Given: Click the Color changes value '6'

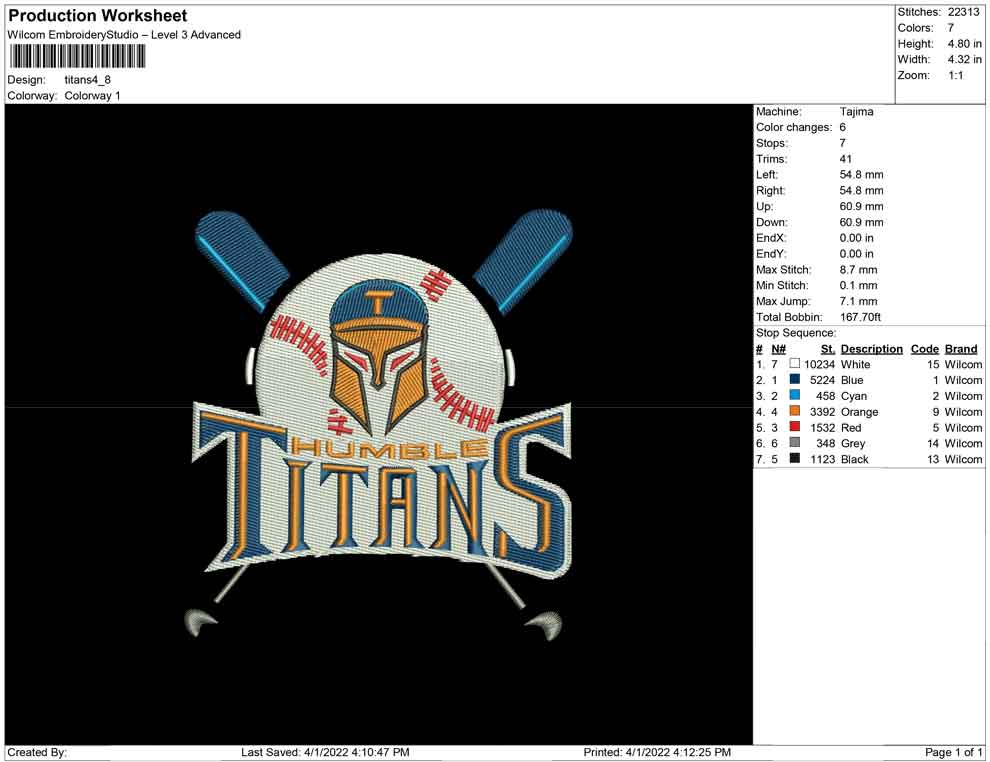Looking at the screenshot, I should [x=843, y=128].
